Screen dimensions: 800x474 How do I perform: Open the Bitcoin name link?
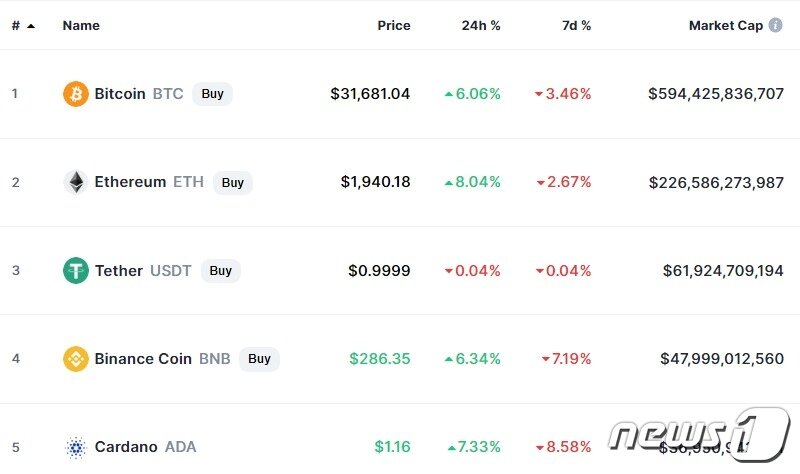(x=120, y=94)
